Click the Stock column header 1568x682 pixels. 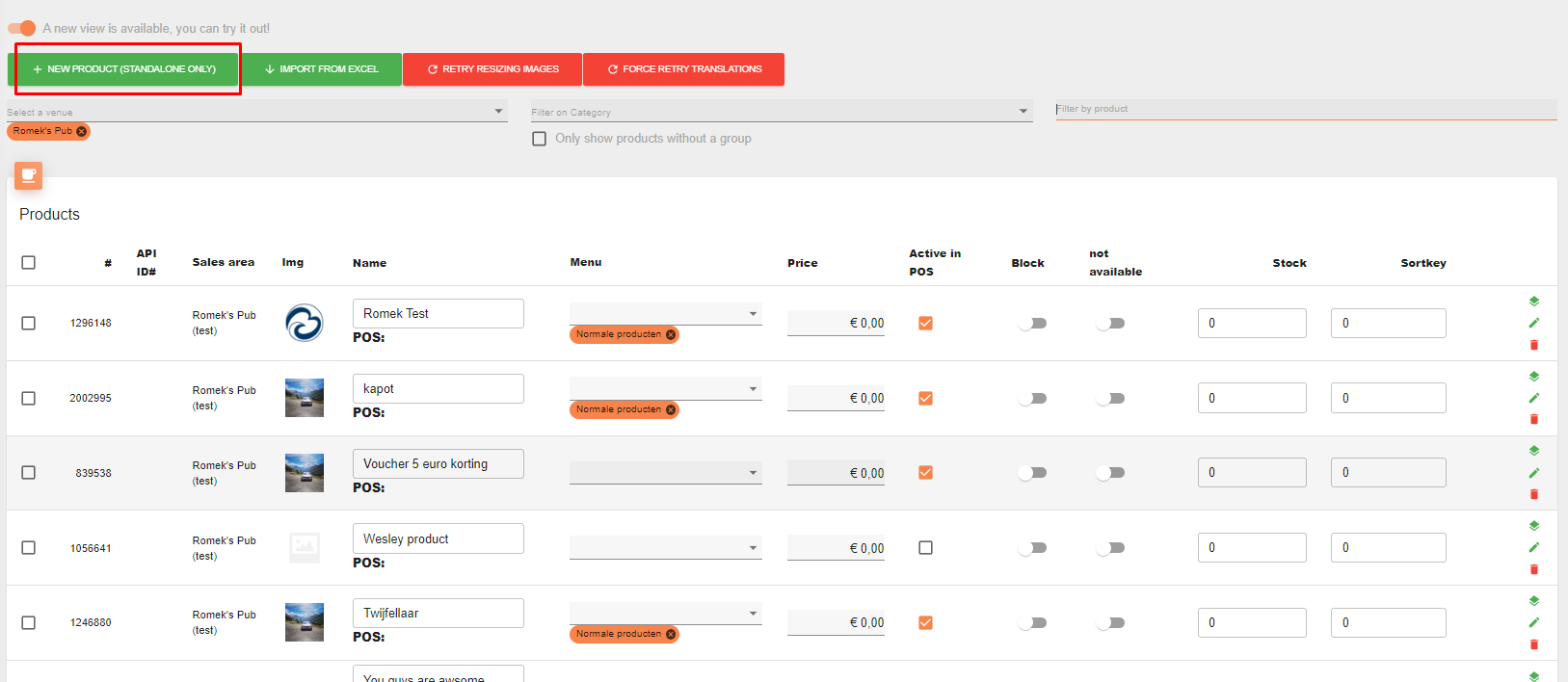1289,263
